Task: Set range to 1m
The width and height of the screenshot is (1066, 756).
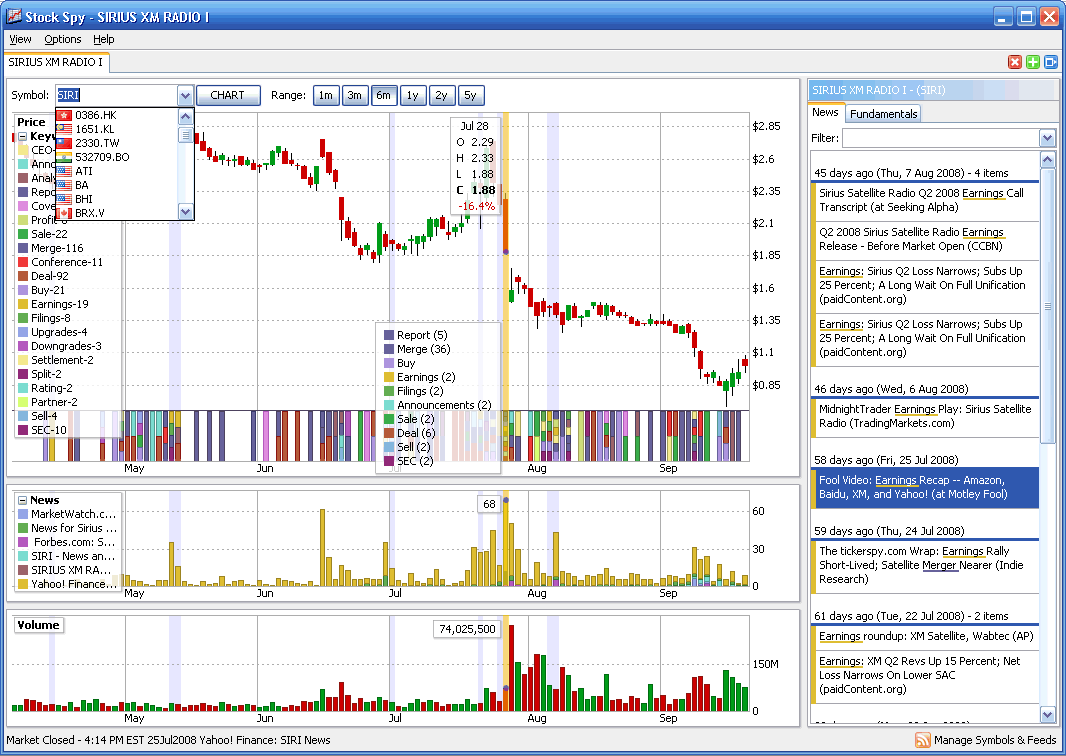Action: [326, 95]
